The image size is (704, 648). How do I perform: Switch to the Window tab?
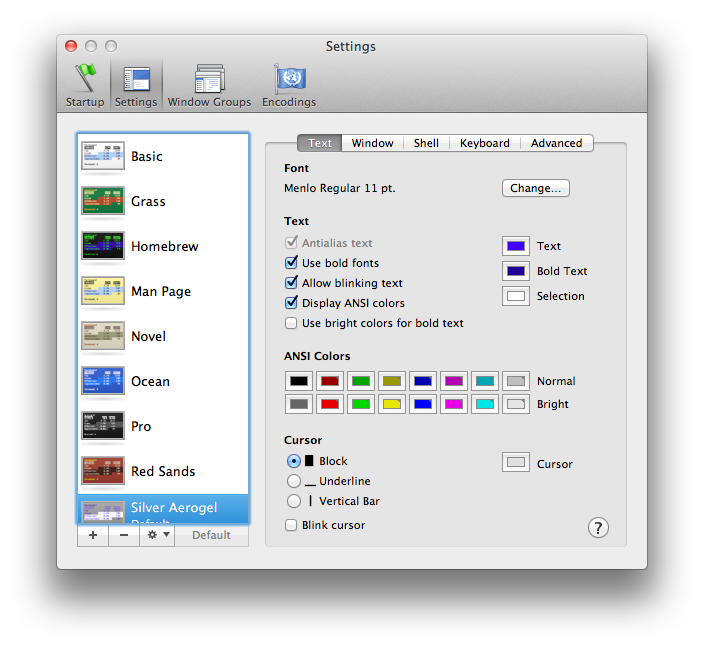[x=372, y=143]
